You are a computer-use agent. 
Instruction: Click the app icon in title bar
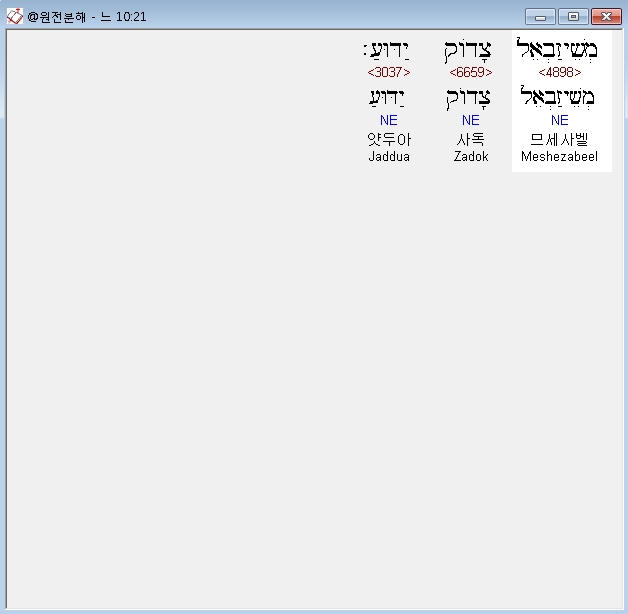click(15, 16)
